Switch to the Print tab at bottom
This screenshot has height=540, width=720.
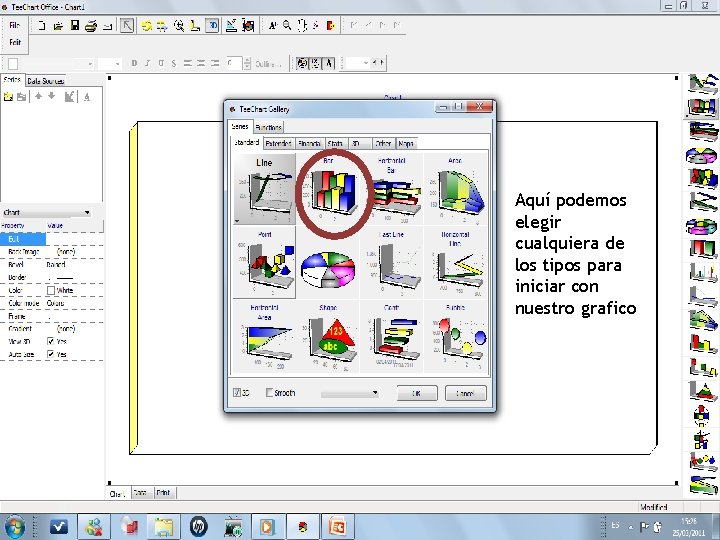point(163,493)
